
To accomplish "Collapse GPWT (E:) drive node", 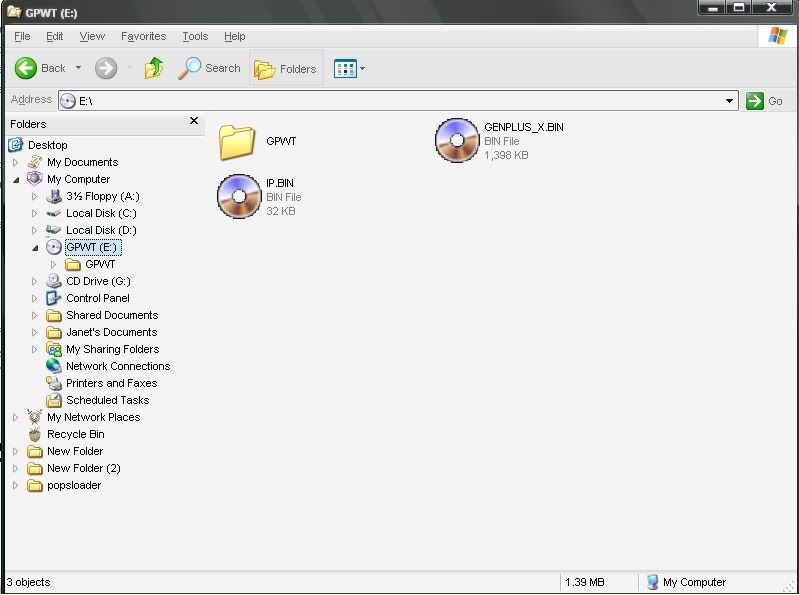I will tap(35, 248).
